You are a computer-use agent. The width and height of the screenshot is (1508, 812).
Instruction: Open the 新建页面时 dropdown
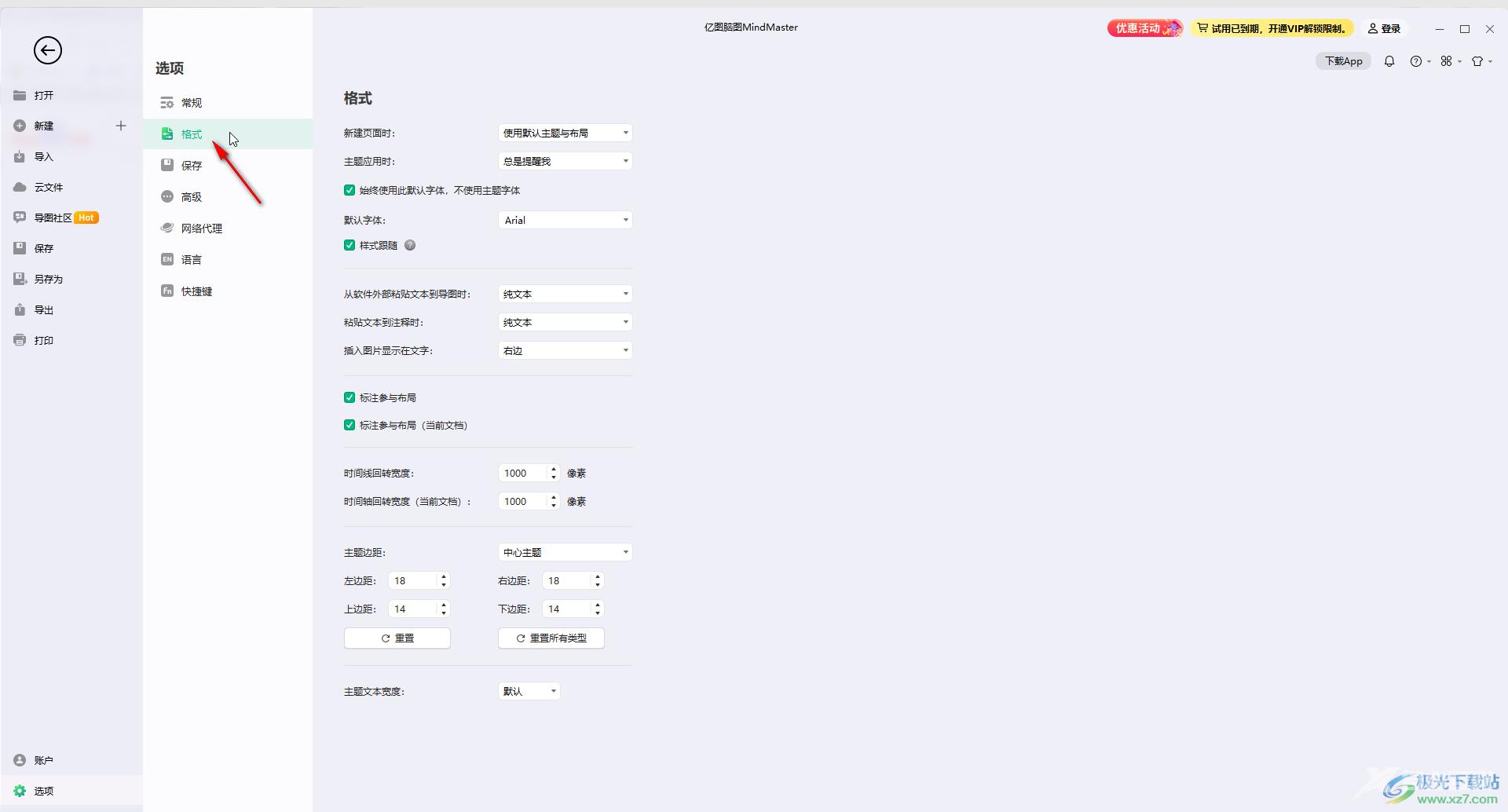(565, 133)
